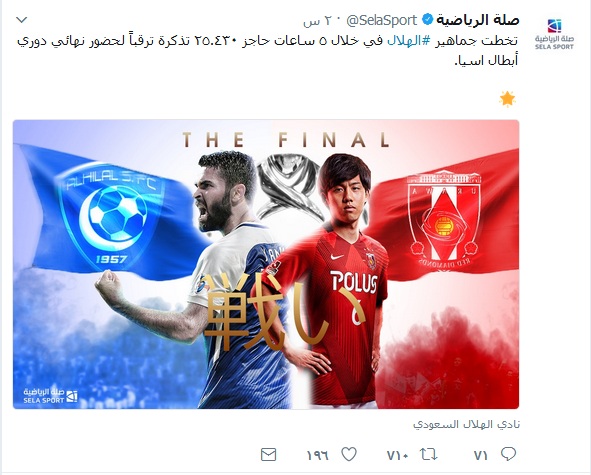Open the #الهلال hashtag link
The height and width of the screenshot is (475, 591).
coord(409,41)
